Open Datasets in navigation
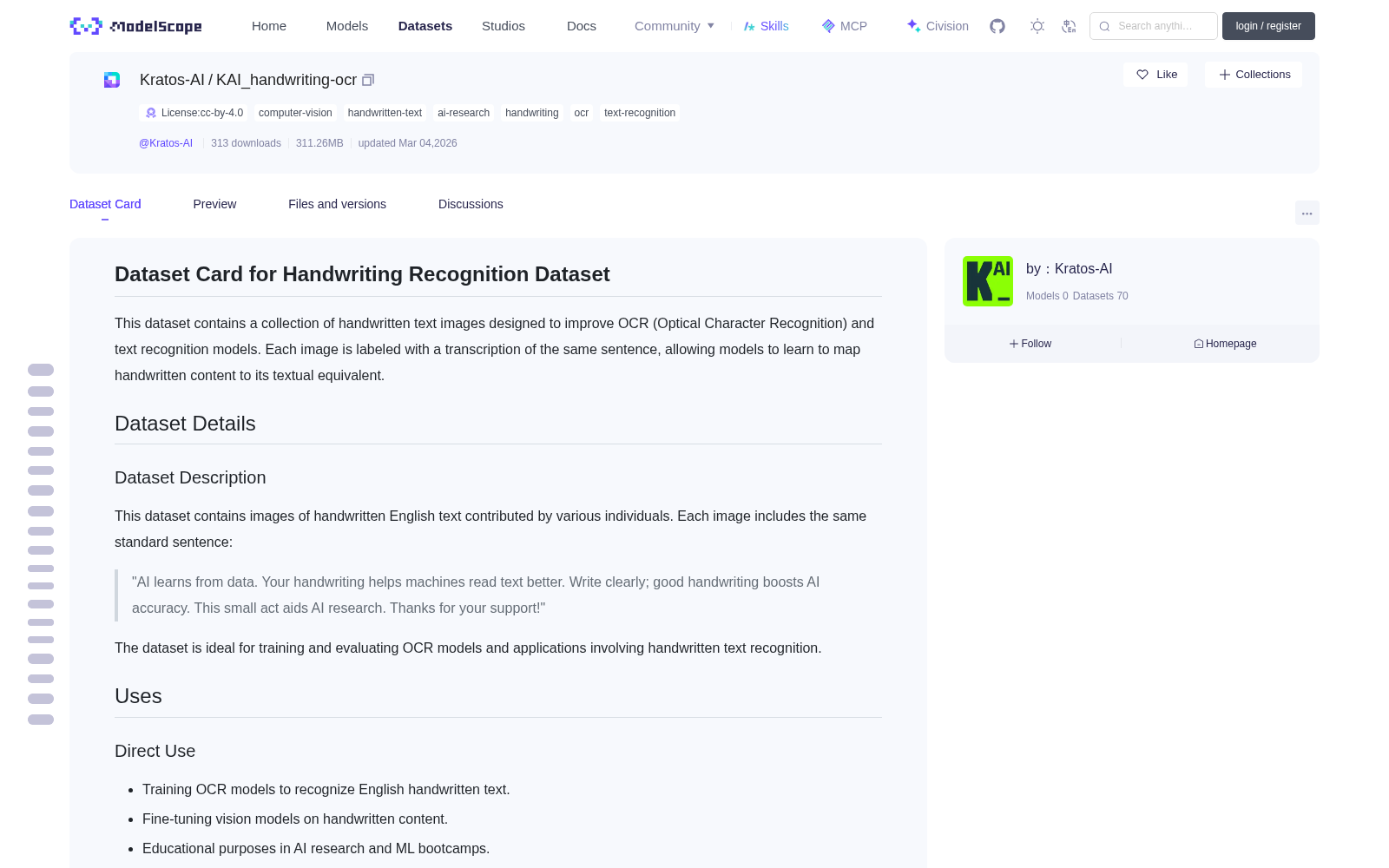1389x868 pixels. pyautogui.click(x=425, y=26)
